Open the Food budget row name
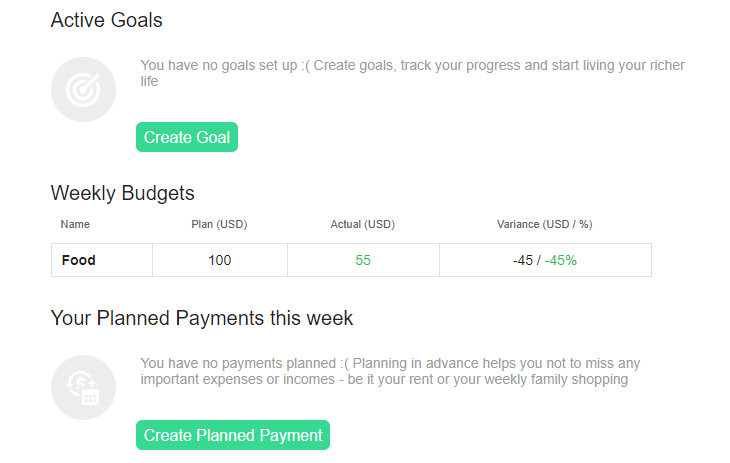 [79, 260]
